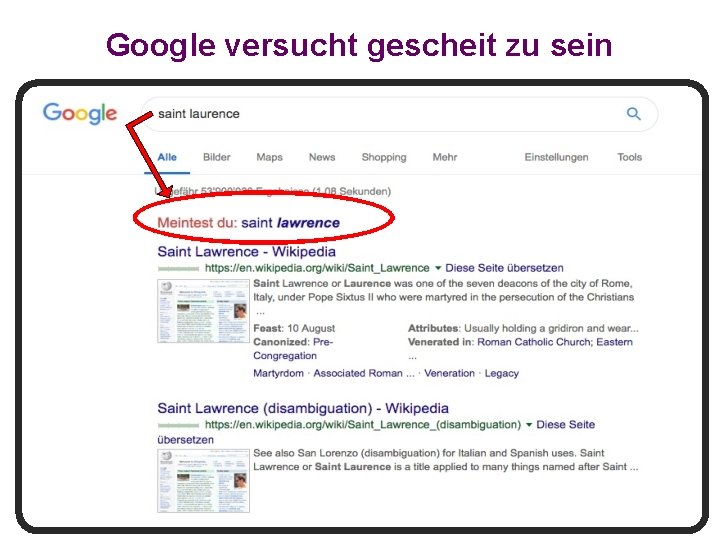The height and width of the screenshot is (540, 720).
Task: Open Saint Lawrence - Wikipedia result
Action: (x=247, y=252)
